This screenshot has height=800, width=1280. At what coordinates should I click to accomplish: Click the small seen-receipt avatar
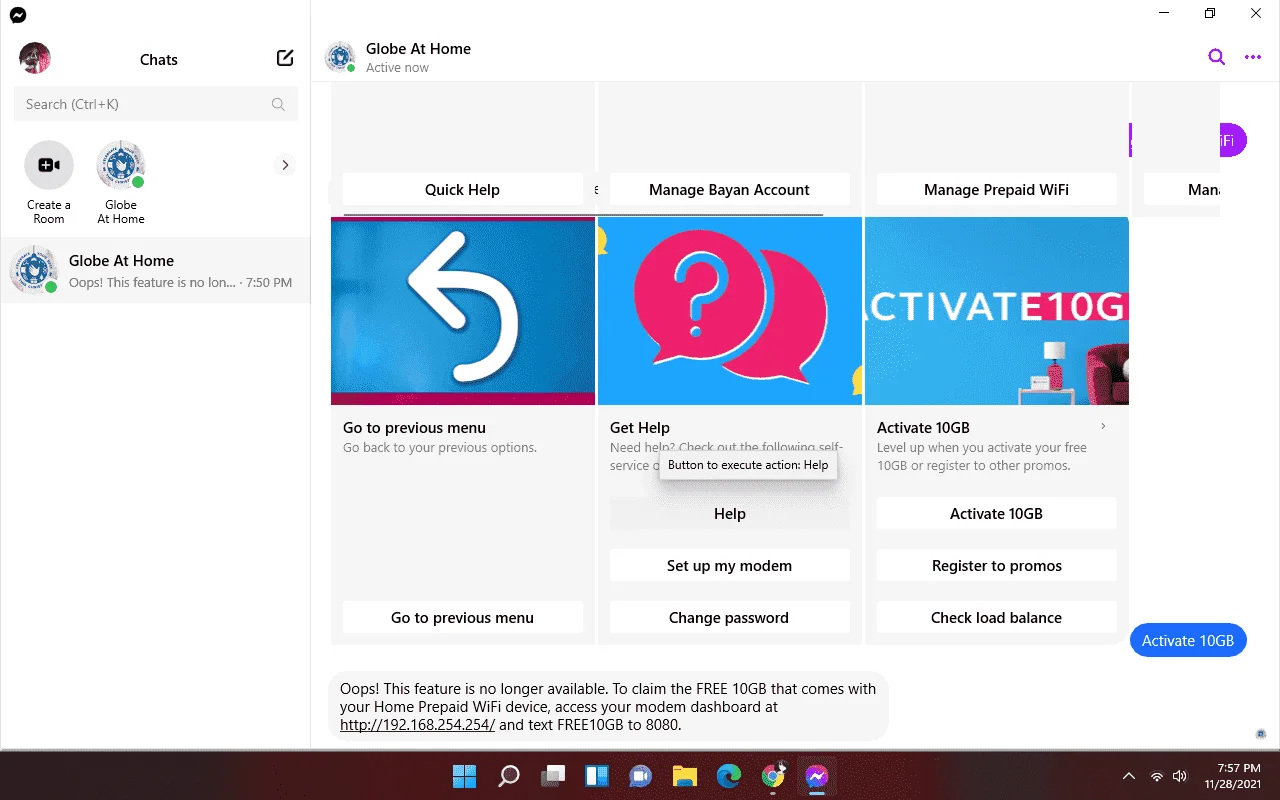tap(1262, 735)
